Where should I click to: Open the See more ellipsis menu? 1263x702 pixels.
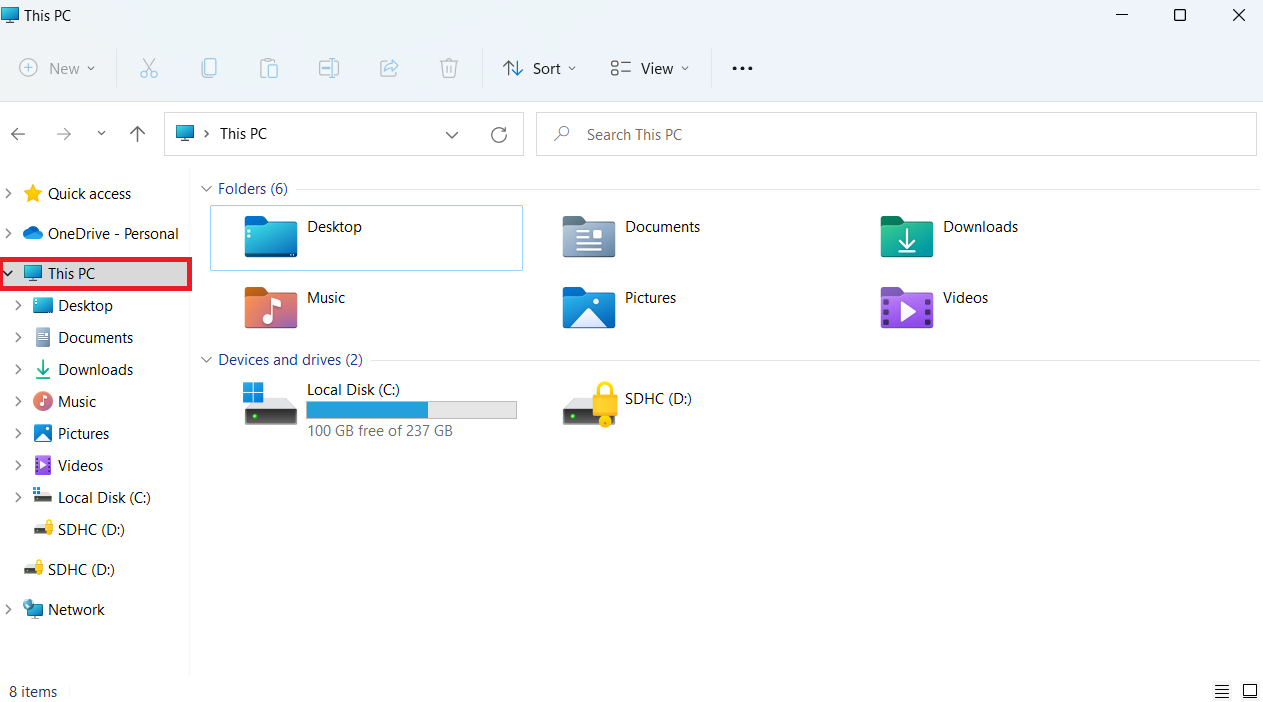pyautogui.click(x=741, y=68)
